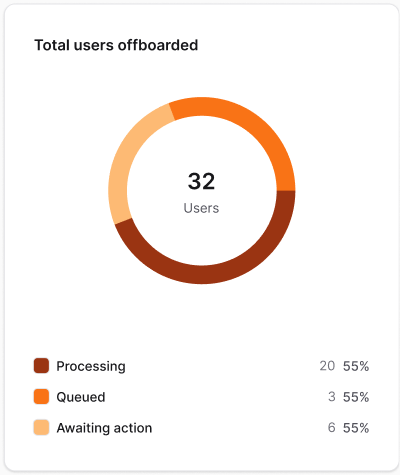Click the Users label under the total
This screenshot has height=475, width=400.
point(201,208)
